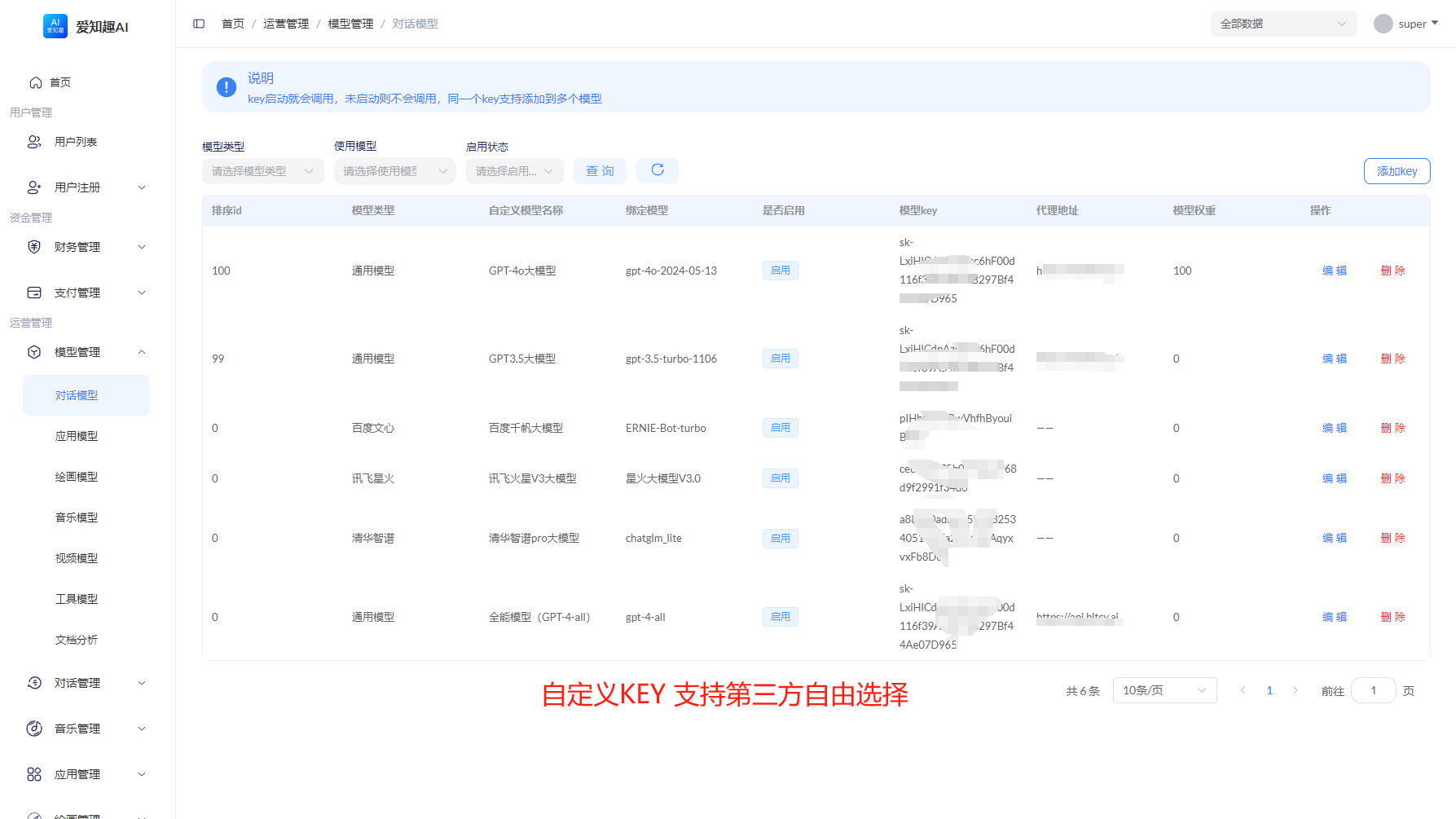This screenshot has width=1456, height=819.
Task: Collapse the 模型管理 submenu chevron
Action: [142, 352]
